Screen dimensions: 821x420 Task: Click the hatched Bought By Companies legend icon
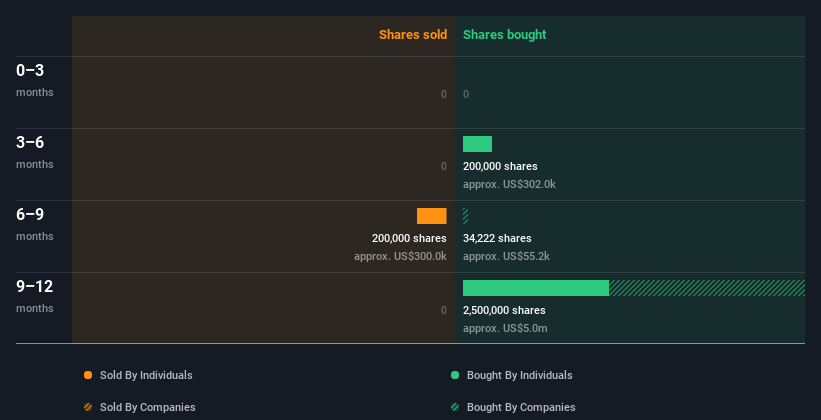[455, 407]
